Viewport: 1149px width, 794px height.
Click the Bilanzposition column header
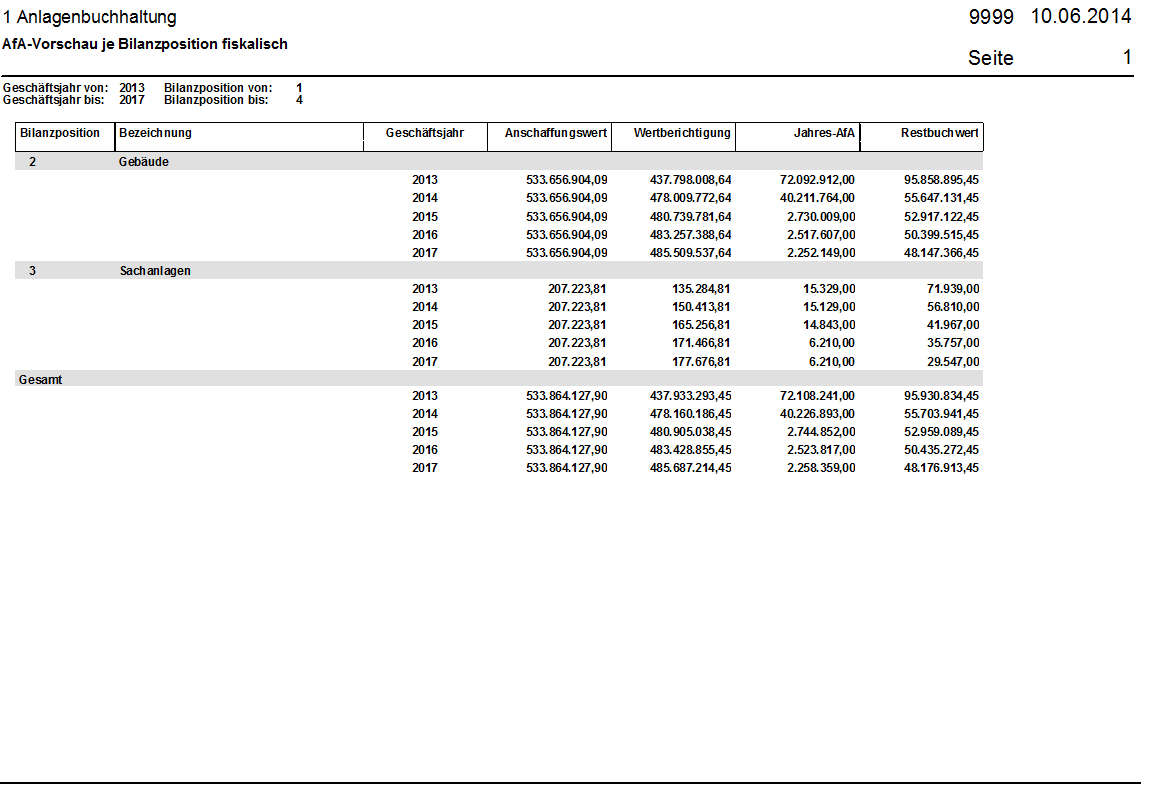point(60,133)
